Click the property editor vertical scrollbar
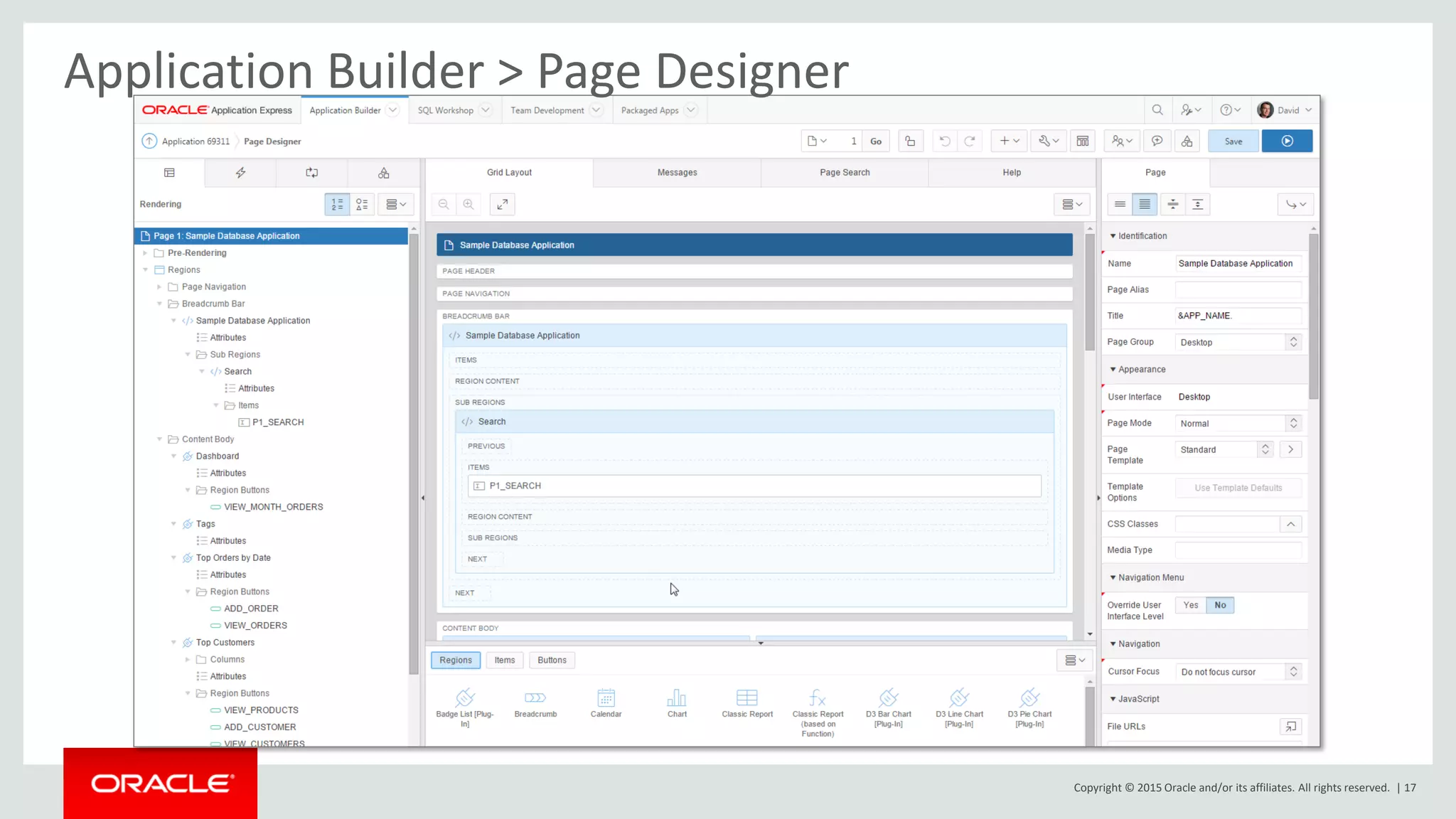1456x819 pixels. 1313,316
